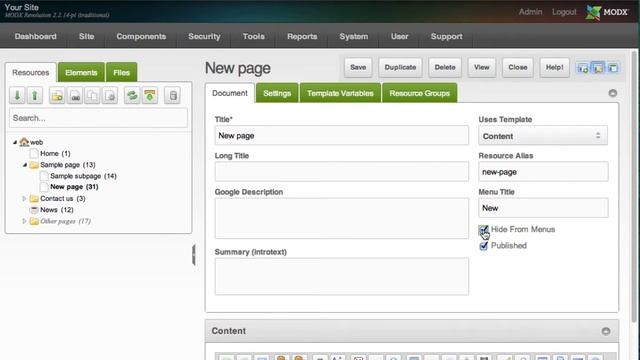
Task: Click the web home icon in tree
Action: (24, 142)
